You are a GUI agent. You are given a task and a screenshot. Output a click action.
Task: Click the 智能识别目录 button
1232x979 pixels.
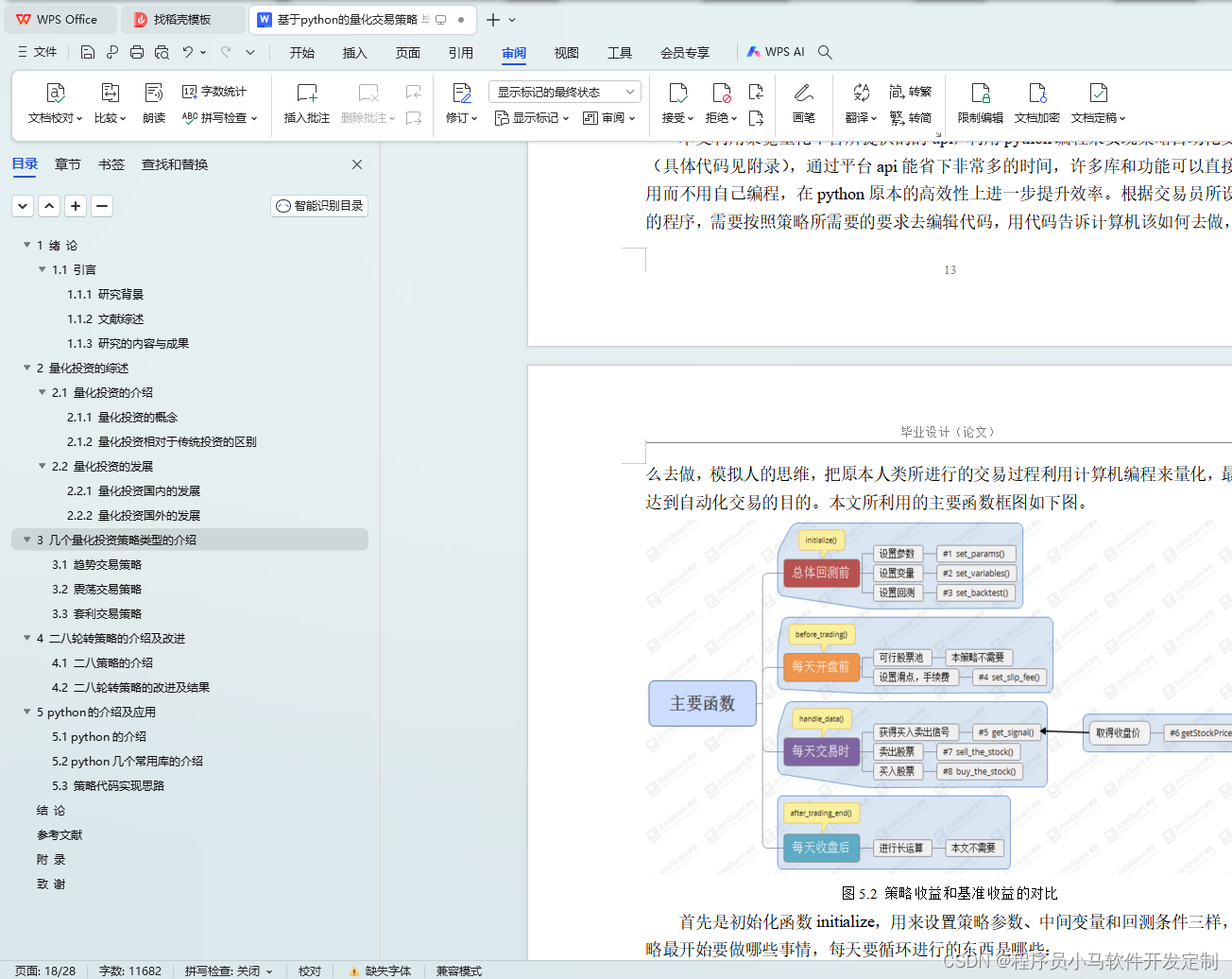[319, 205]
